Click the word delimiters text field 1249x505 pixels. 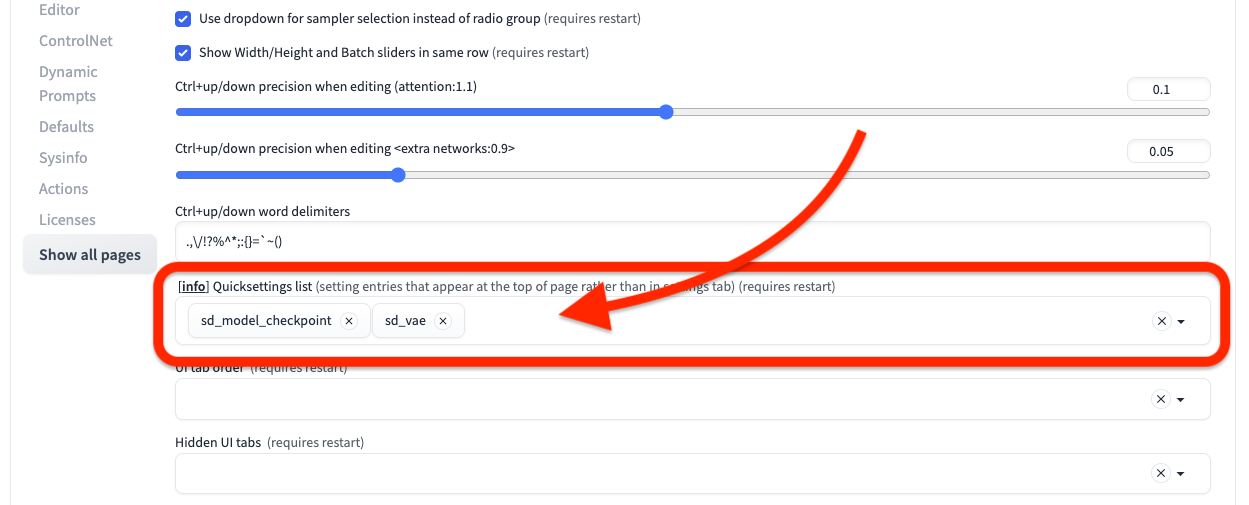(692, 241)
